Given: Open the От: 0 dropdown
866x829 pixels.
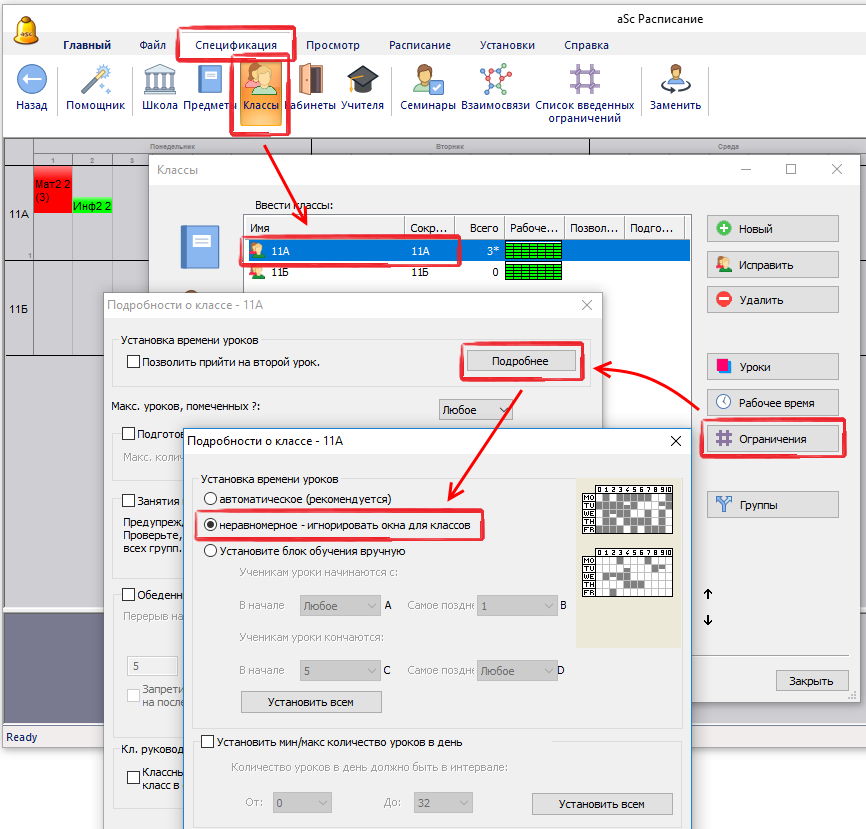Looking at the screenshot, I should 302,803.
